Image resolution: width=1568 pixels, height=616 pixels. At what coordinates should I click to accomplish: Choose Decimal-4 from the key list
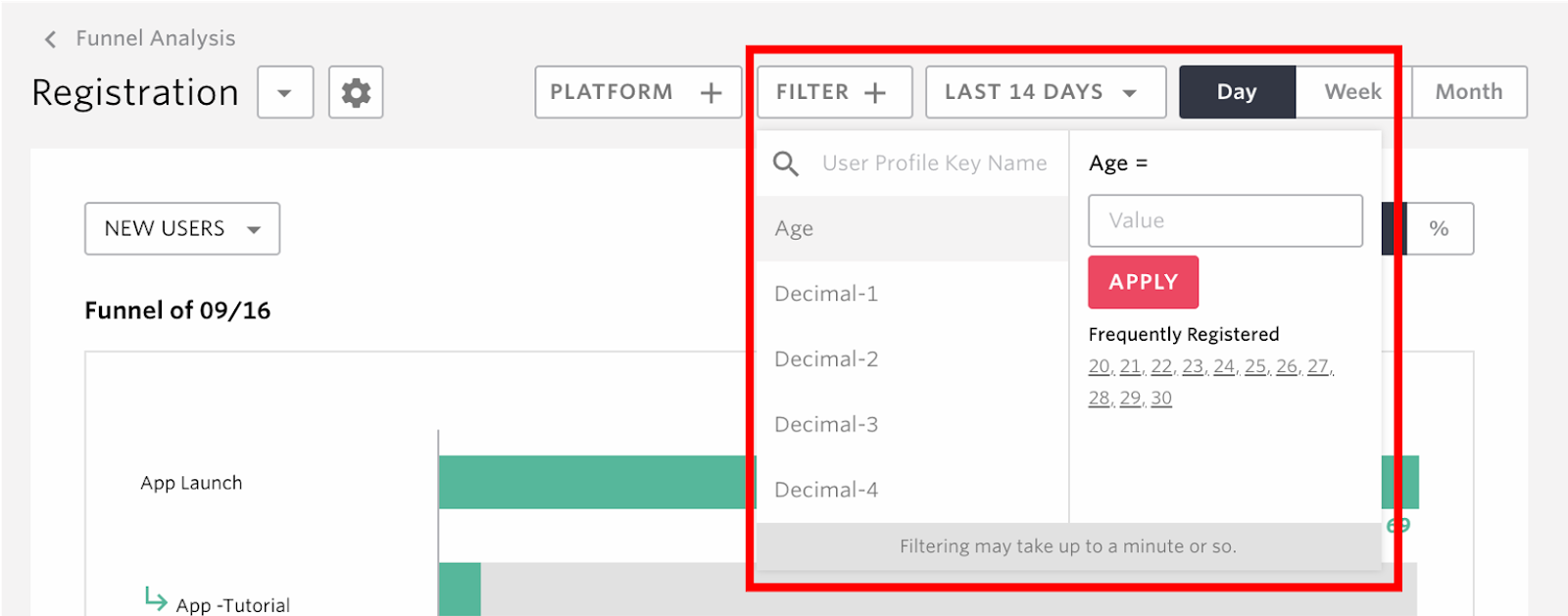click(912, 490)
